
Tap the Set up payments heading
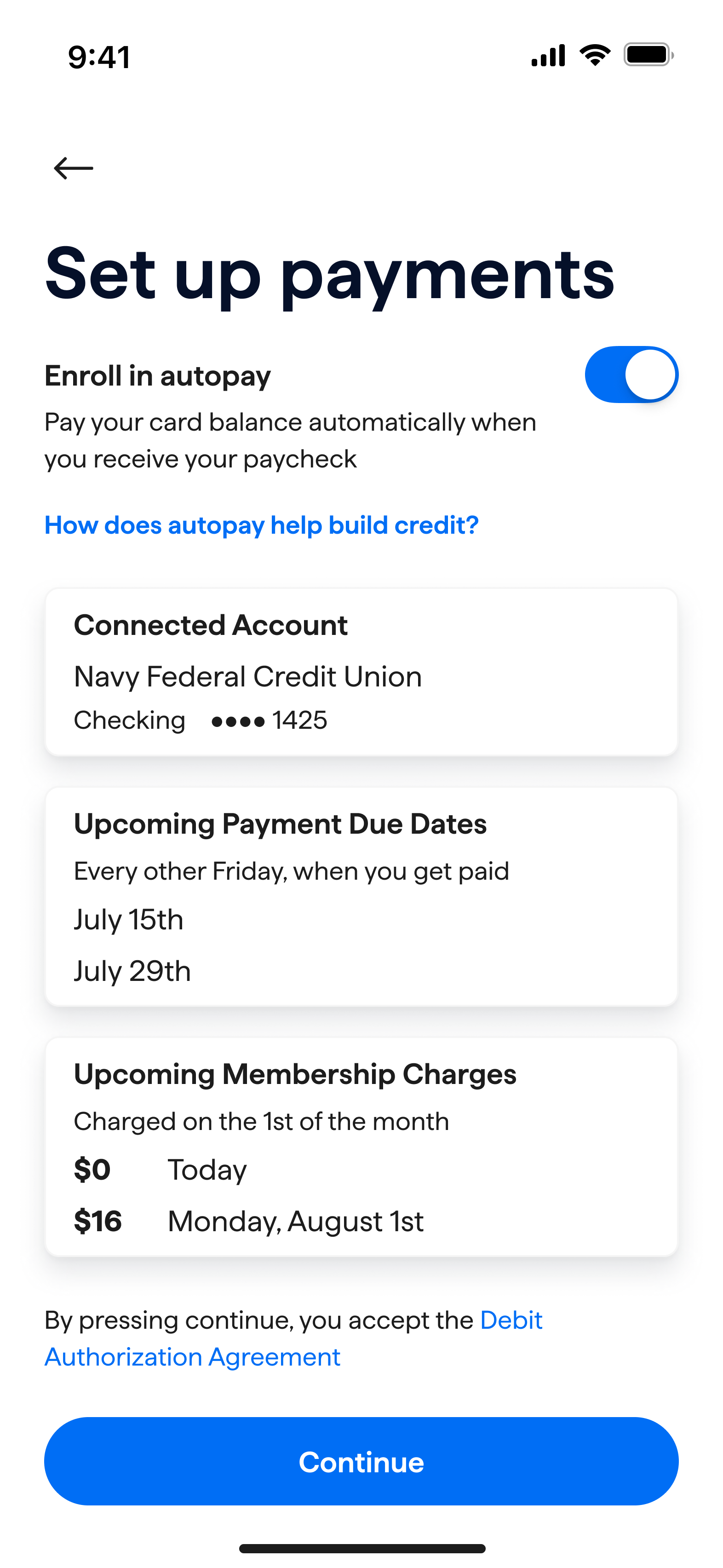tap(329, 274)
